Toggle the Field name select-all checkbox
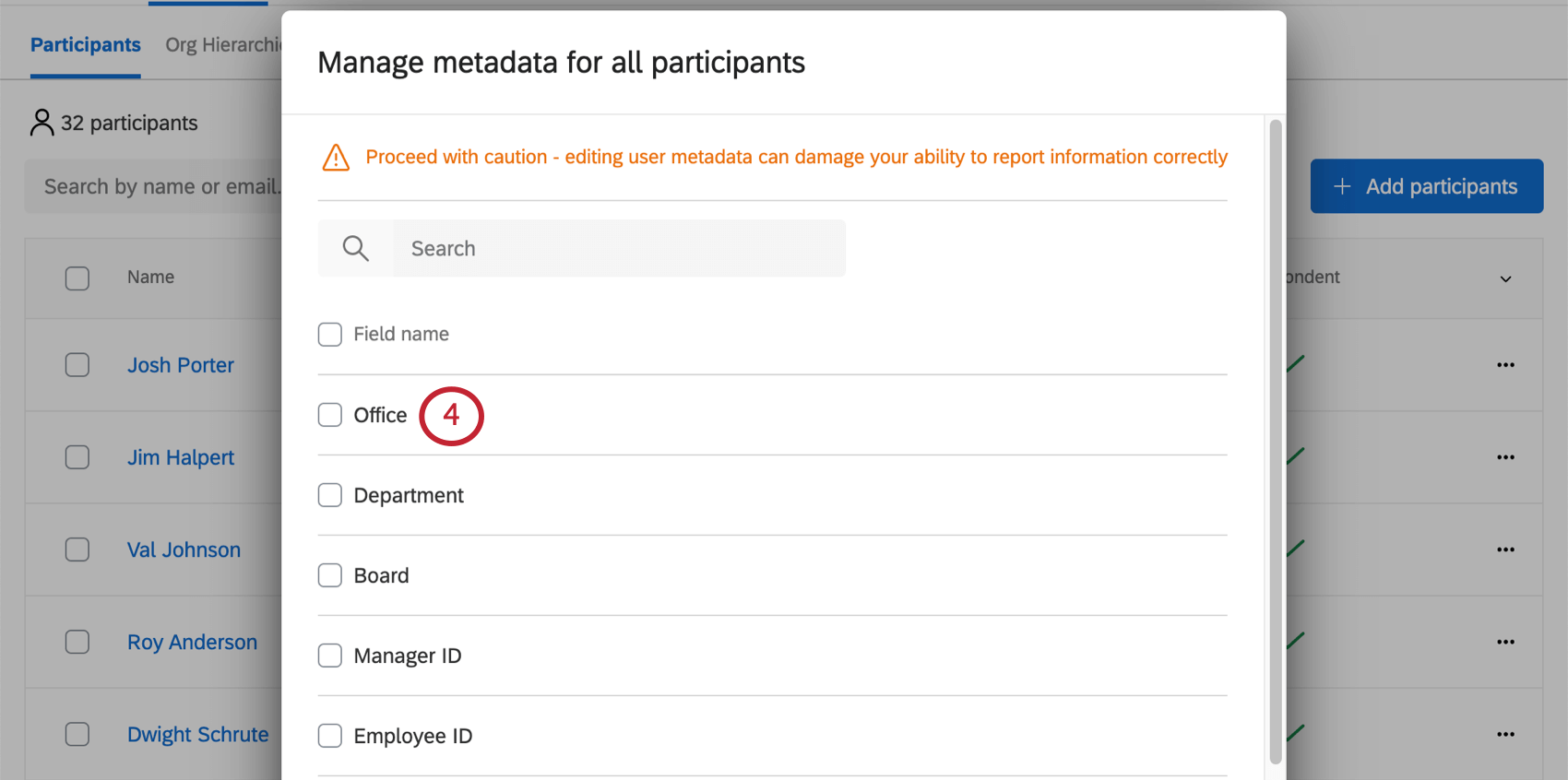The image size is (1568, 780). pos(329,334)
